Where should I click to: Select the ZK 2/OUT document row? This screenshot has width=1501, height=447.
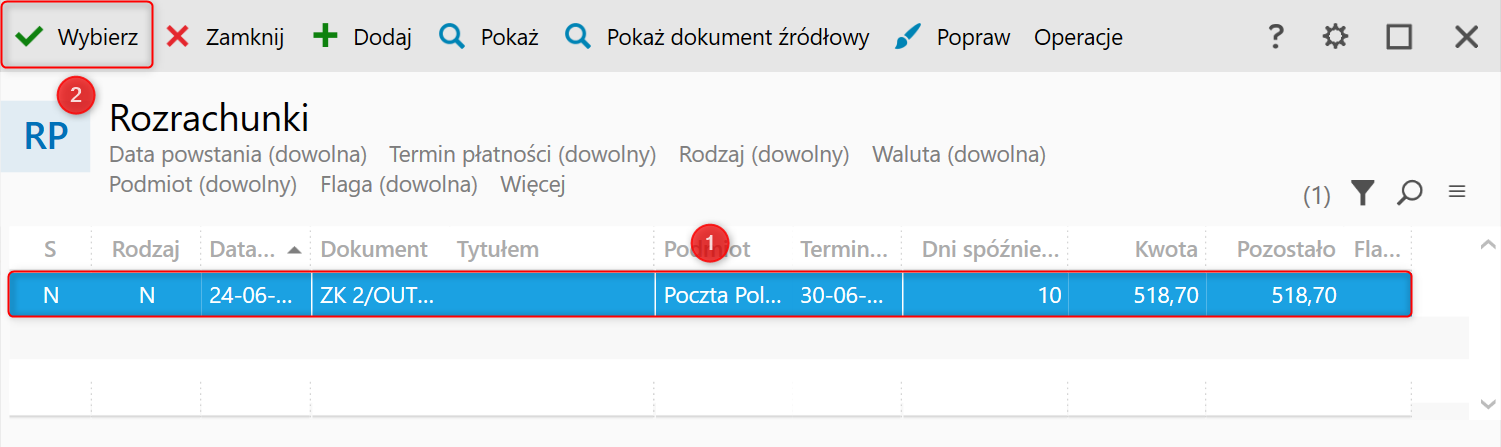pos(377,295)
